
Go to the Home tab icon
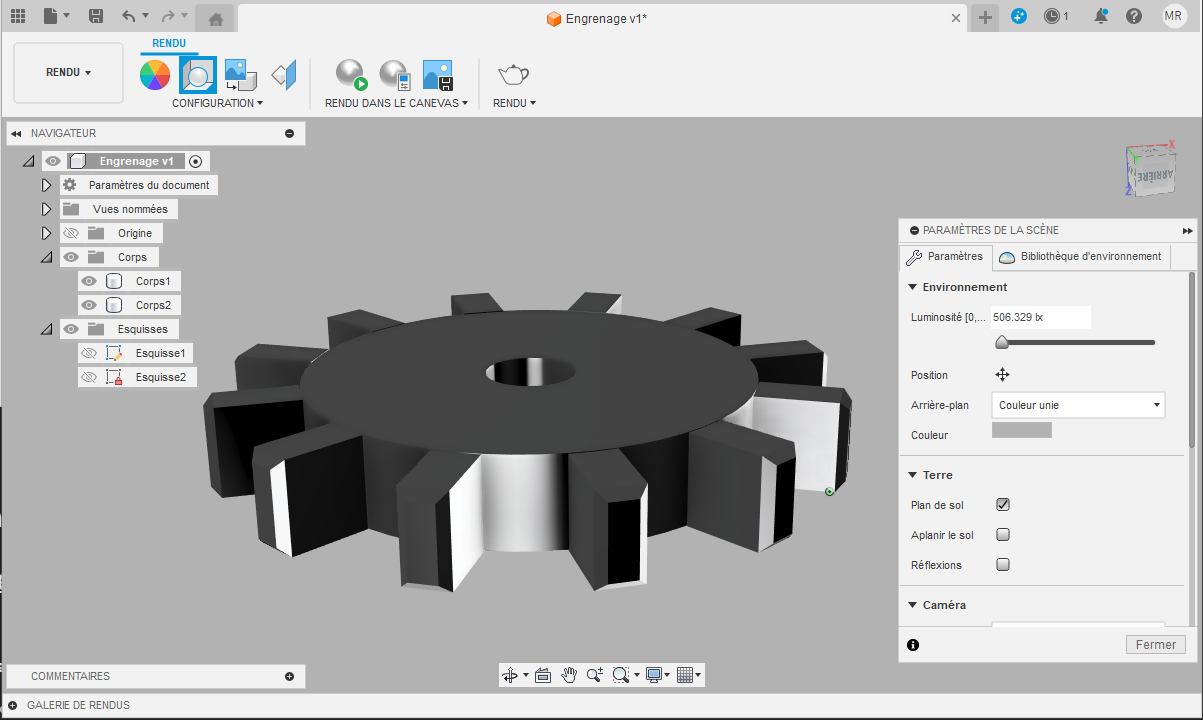click(x=215, y=19)
